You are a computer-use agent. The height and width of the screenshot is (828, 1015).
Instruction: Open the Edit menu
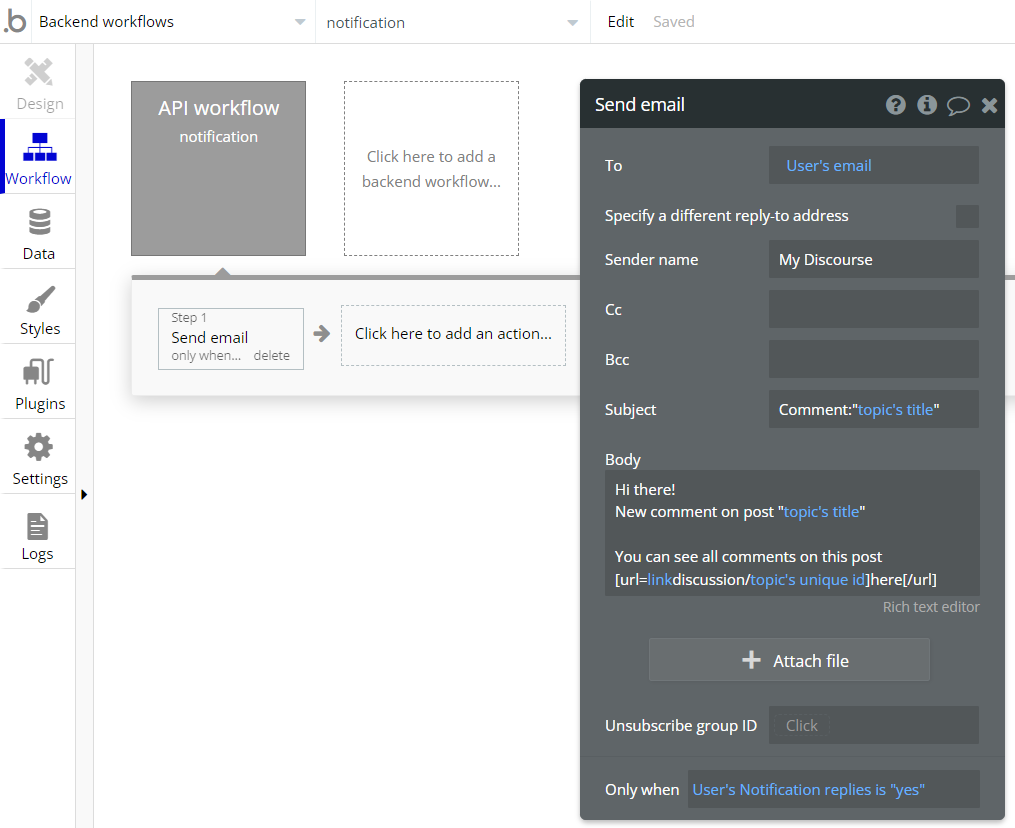pos(620,22)
